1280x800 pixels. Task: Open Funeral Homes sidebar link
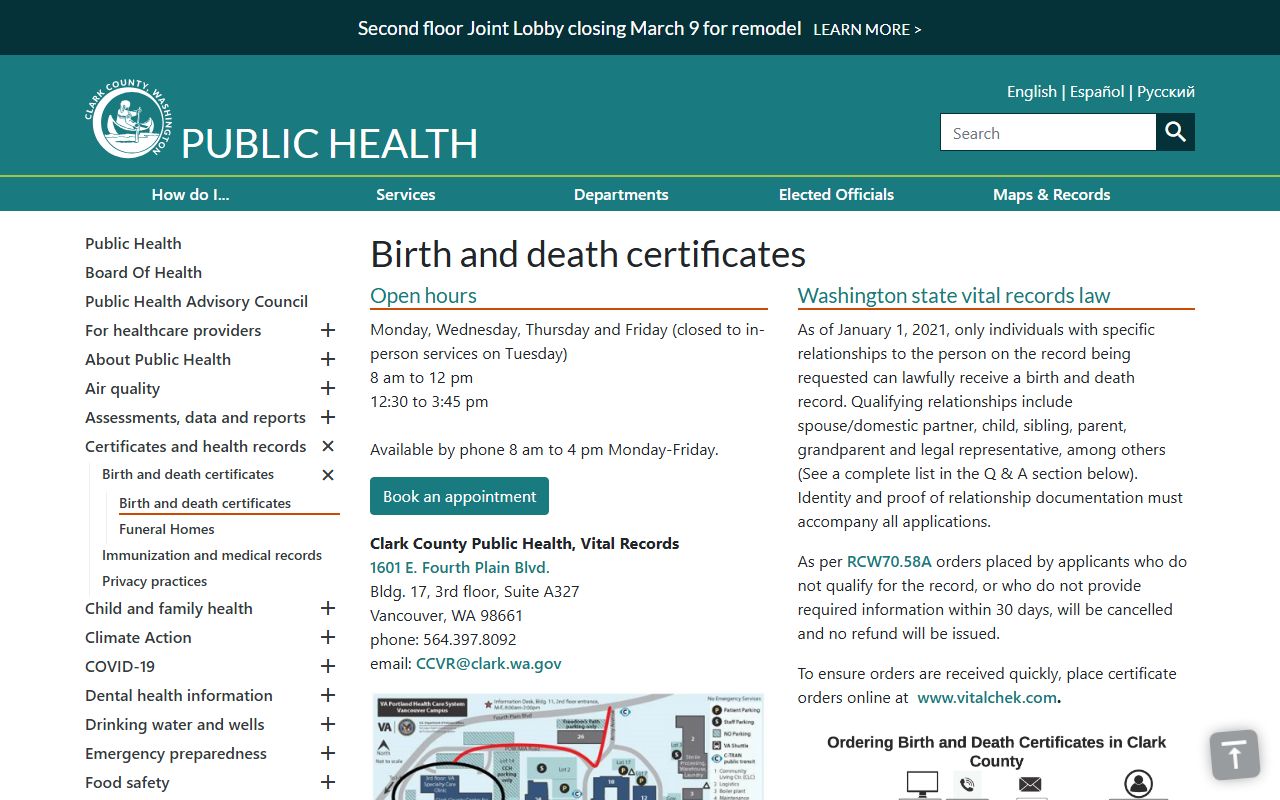click(x=166, y=529)
